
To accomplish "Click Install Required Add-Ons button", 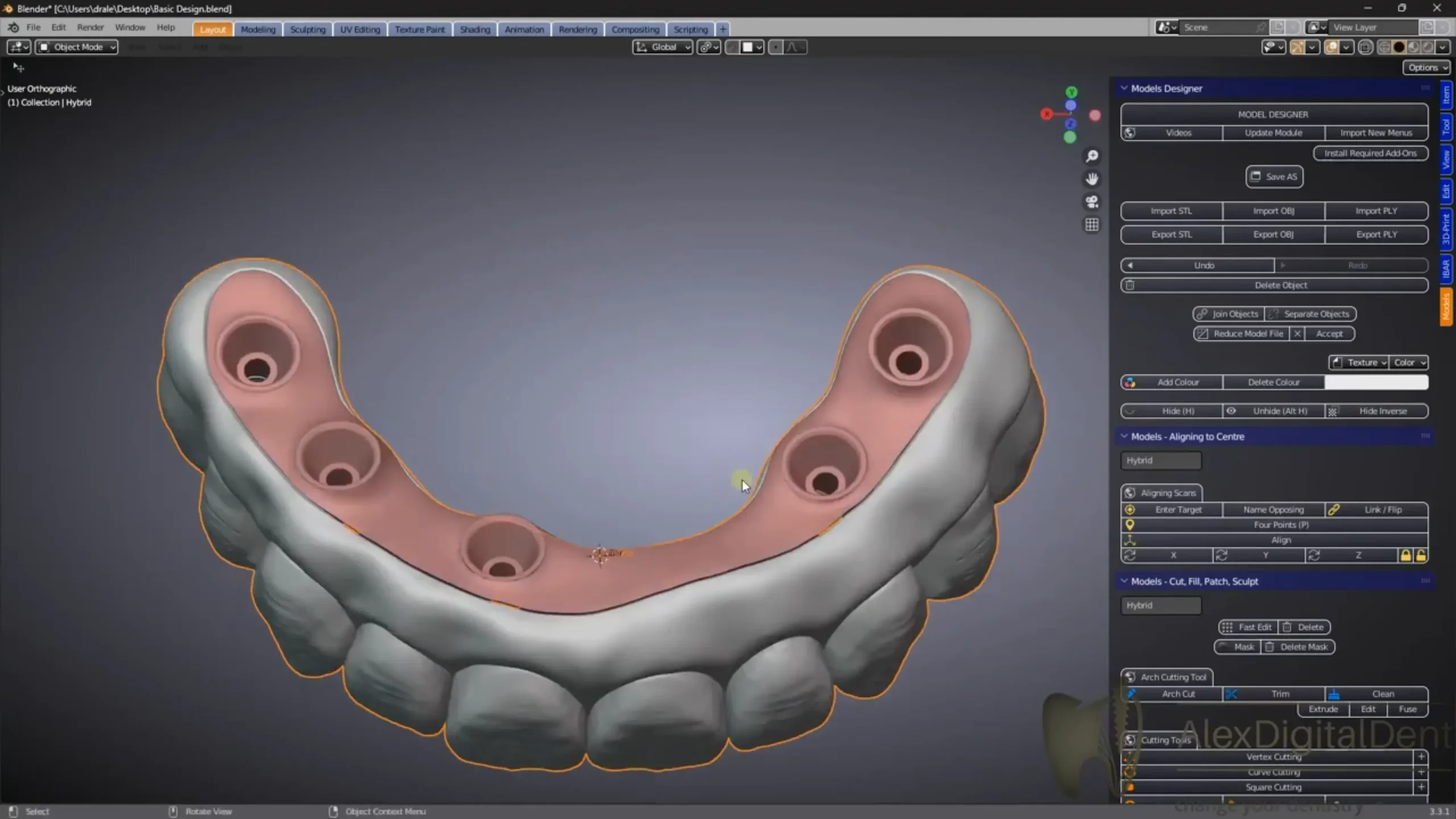I will coord(1371,153).
